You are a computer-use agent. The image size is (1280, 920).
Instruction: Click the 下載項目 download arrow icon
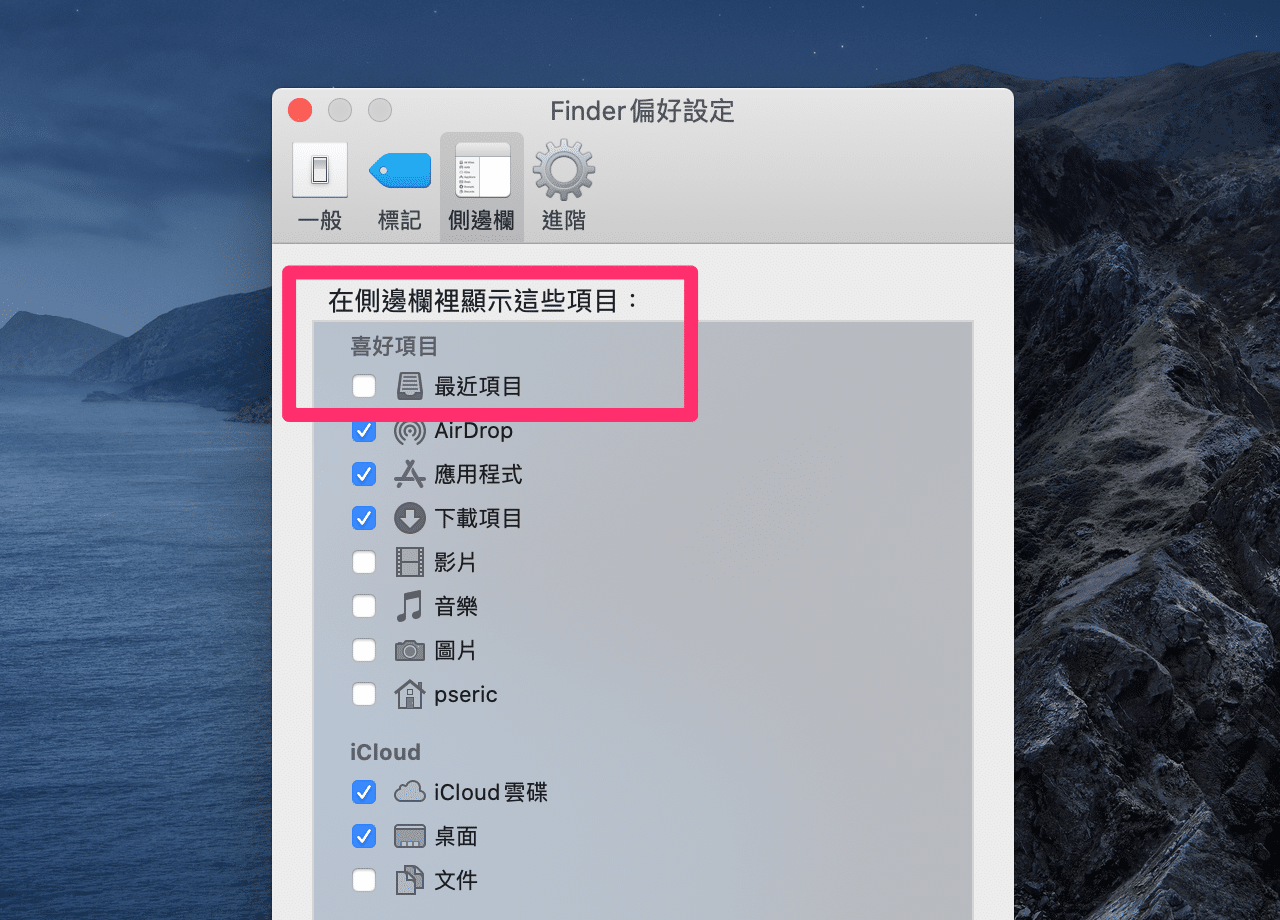(x=410, y=518)
